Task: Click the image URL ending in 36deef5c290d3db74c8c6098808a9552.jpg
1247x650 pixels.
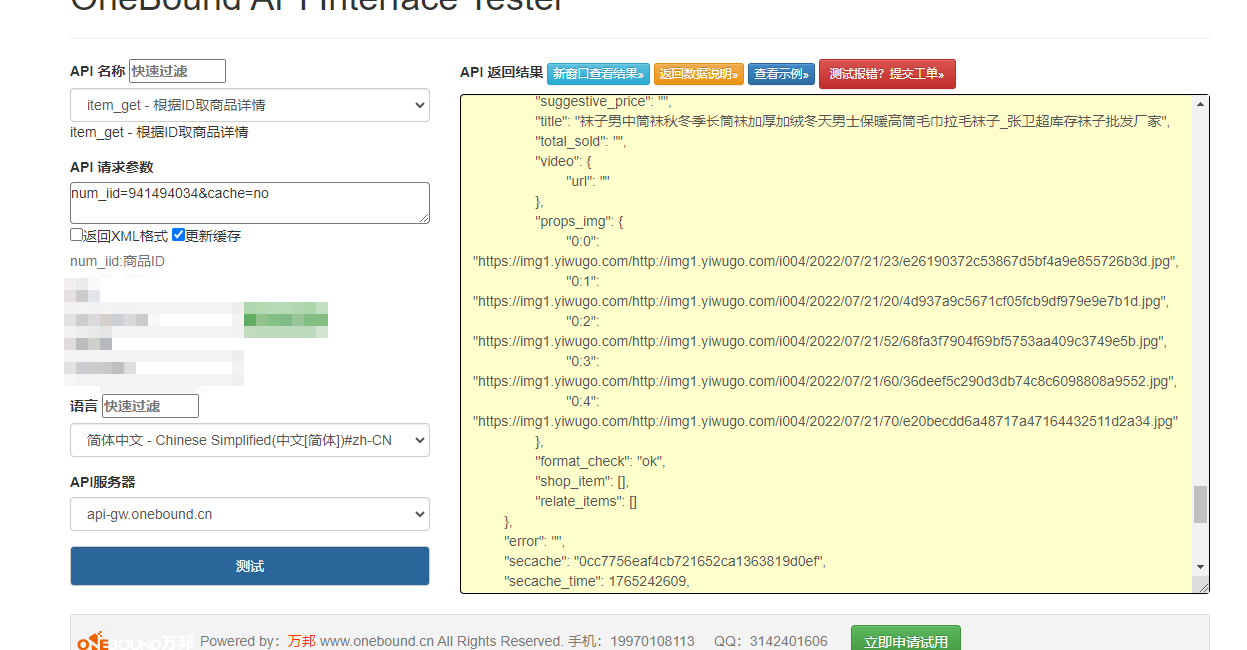Action: point(824,381)
